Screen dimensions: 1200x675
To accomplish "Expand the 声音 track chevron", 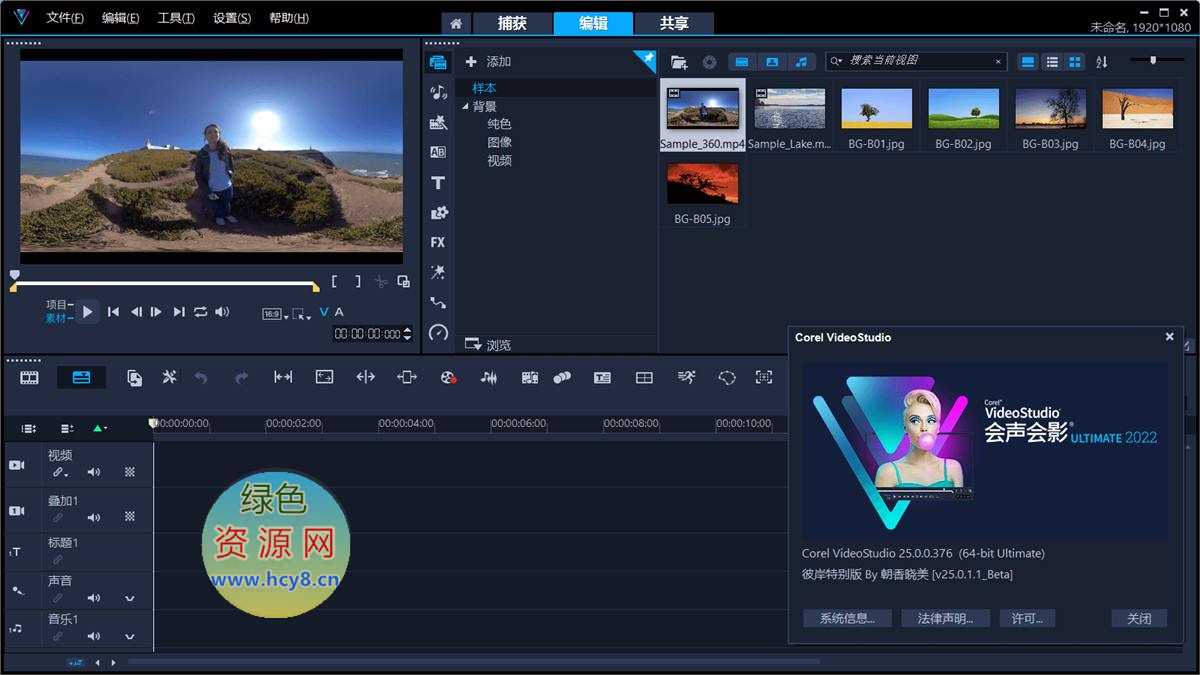I will (x=129, y=598).
